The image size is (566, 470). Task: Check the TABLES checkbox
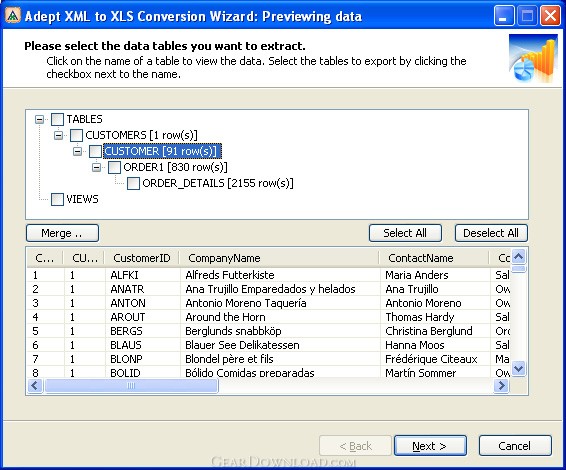57,119
